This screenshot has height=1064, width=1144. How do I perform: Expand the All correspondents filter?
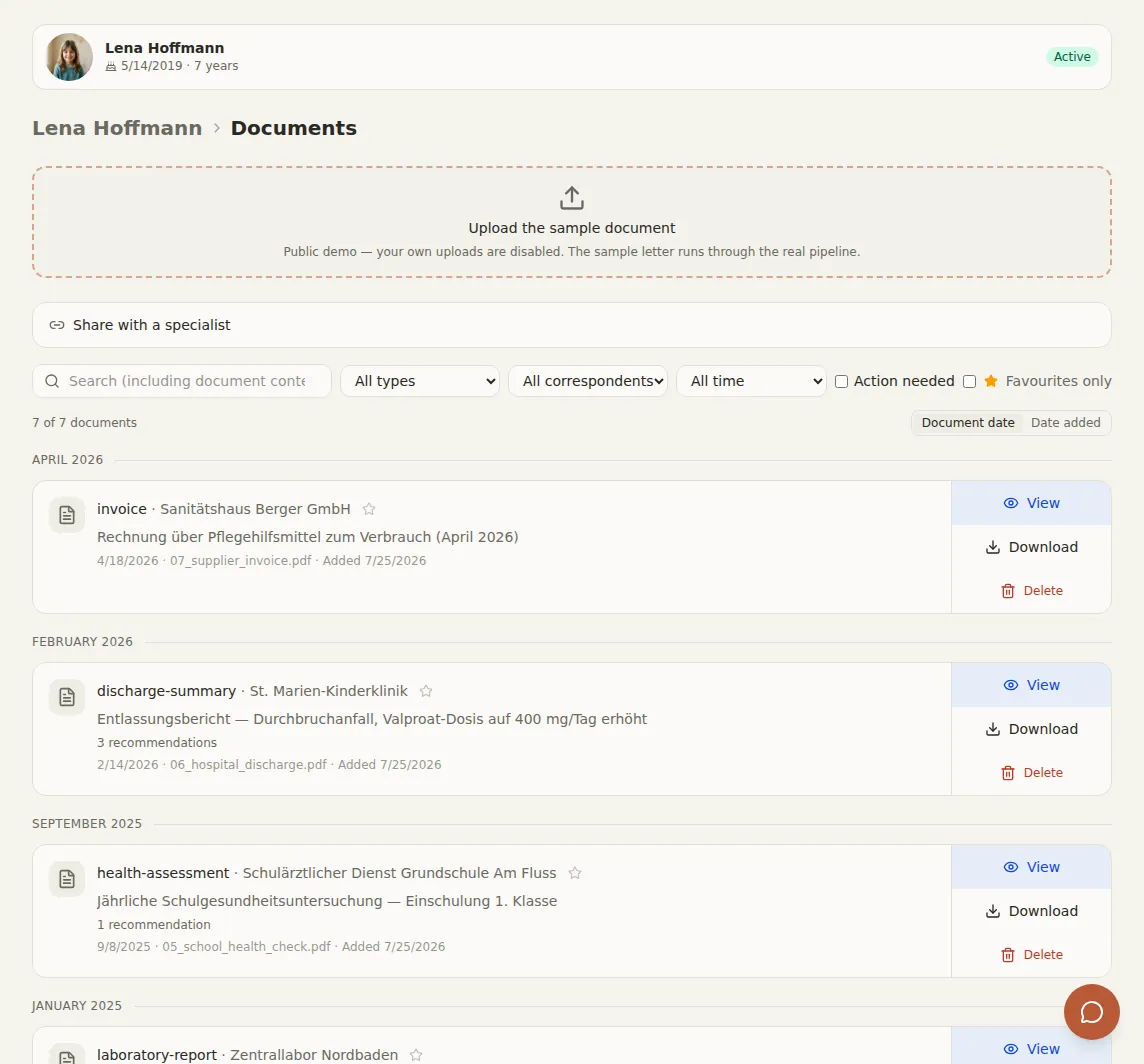pos(588,381)
